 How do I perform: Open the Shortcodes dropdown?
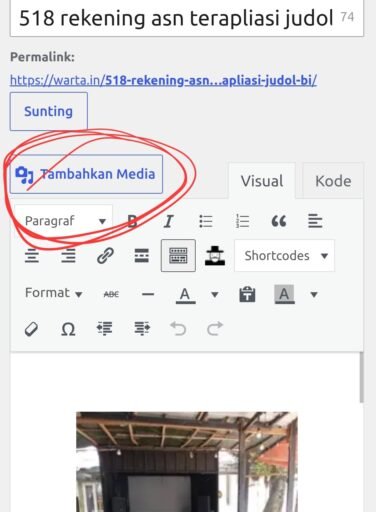click(284, 256)
